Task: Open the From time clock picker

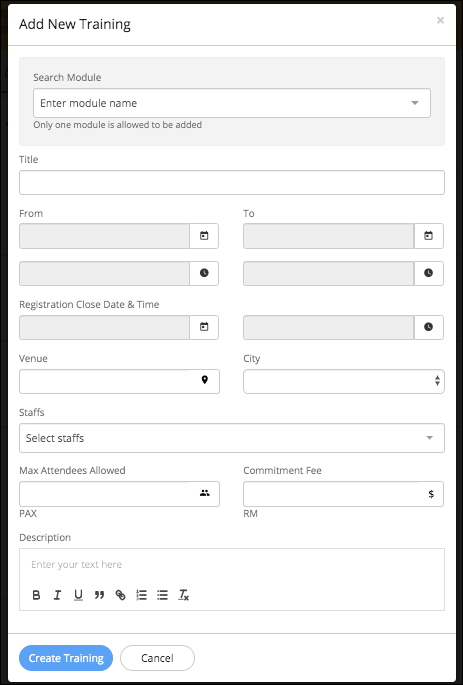Action: pyautogui.click(x=204, y=273)
